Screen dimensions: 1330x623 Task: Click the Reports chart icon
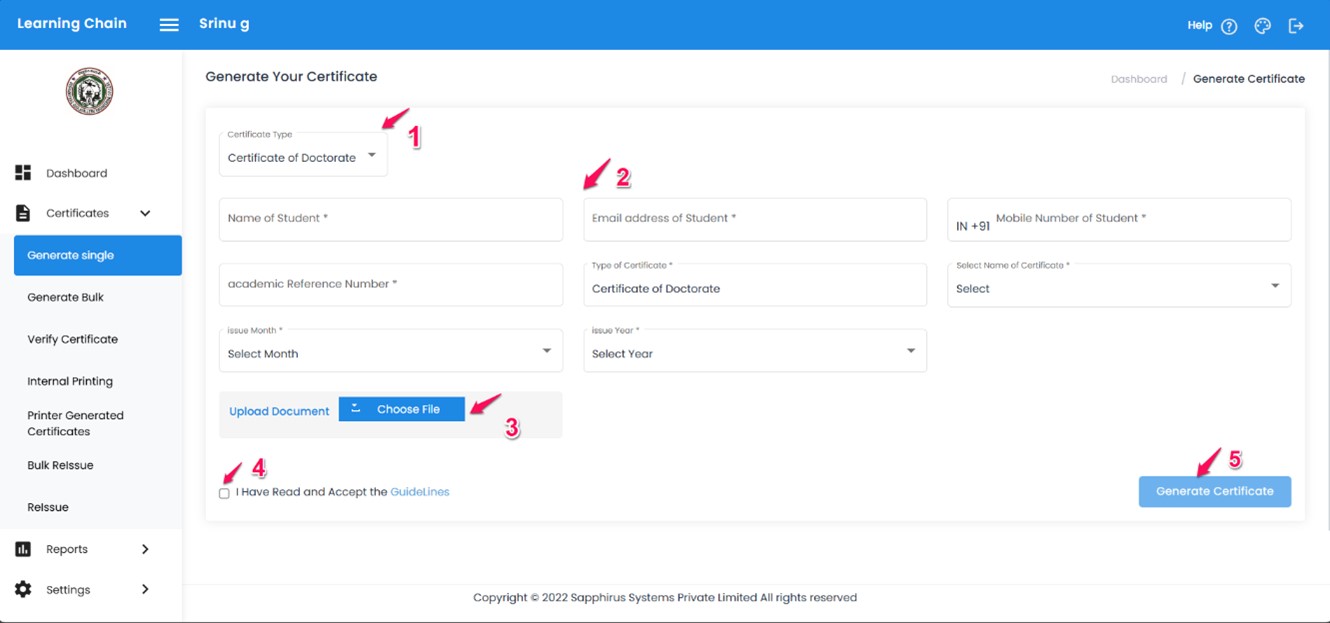tap(23, 549)
